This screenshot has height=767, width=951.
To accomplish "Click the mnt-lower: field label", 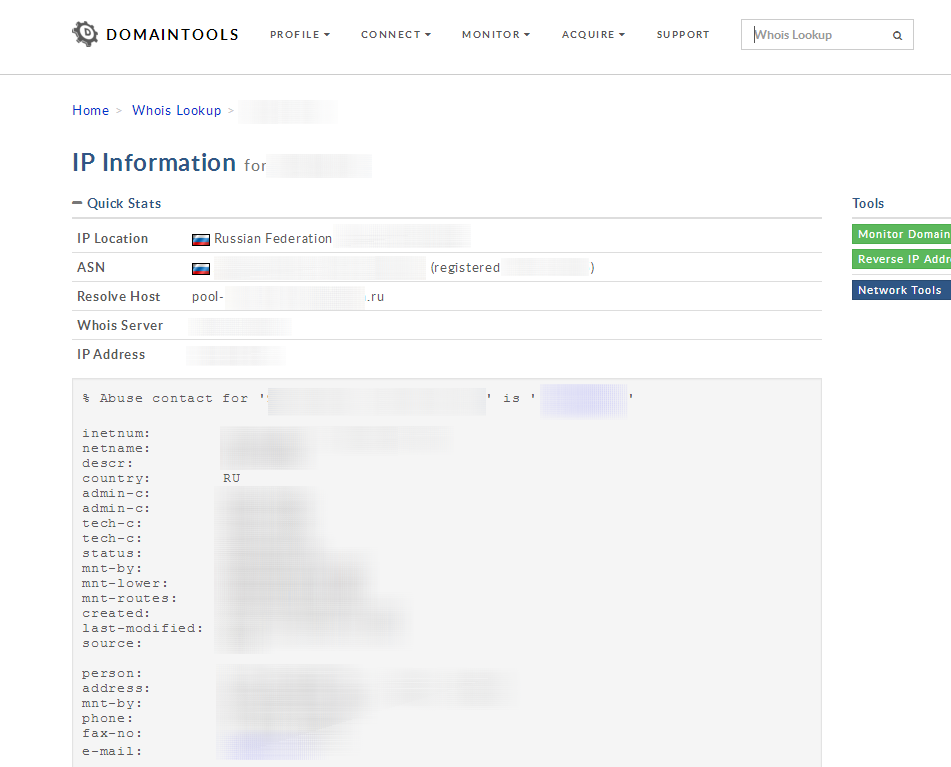I will tap(125, 583).
